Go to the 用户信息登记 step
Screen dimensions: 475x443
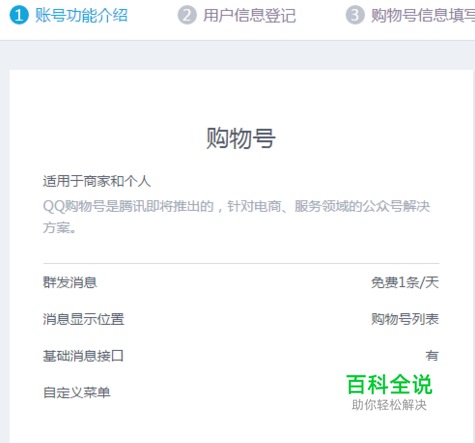click(250, 15)
